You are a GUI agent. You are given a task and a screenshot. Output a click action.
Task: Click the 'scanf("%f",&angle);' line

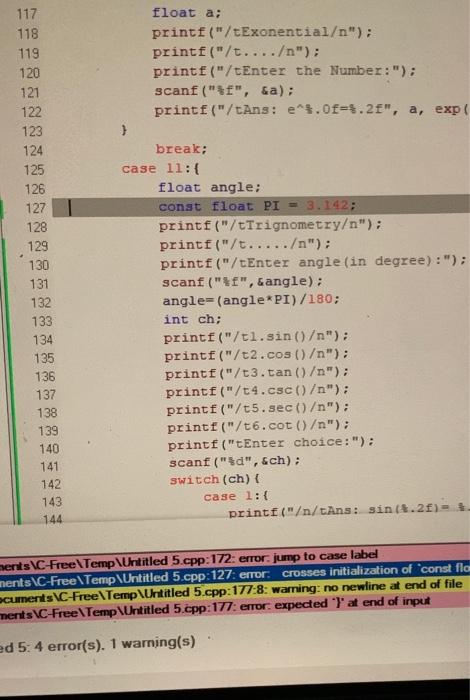coord(242,282)
